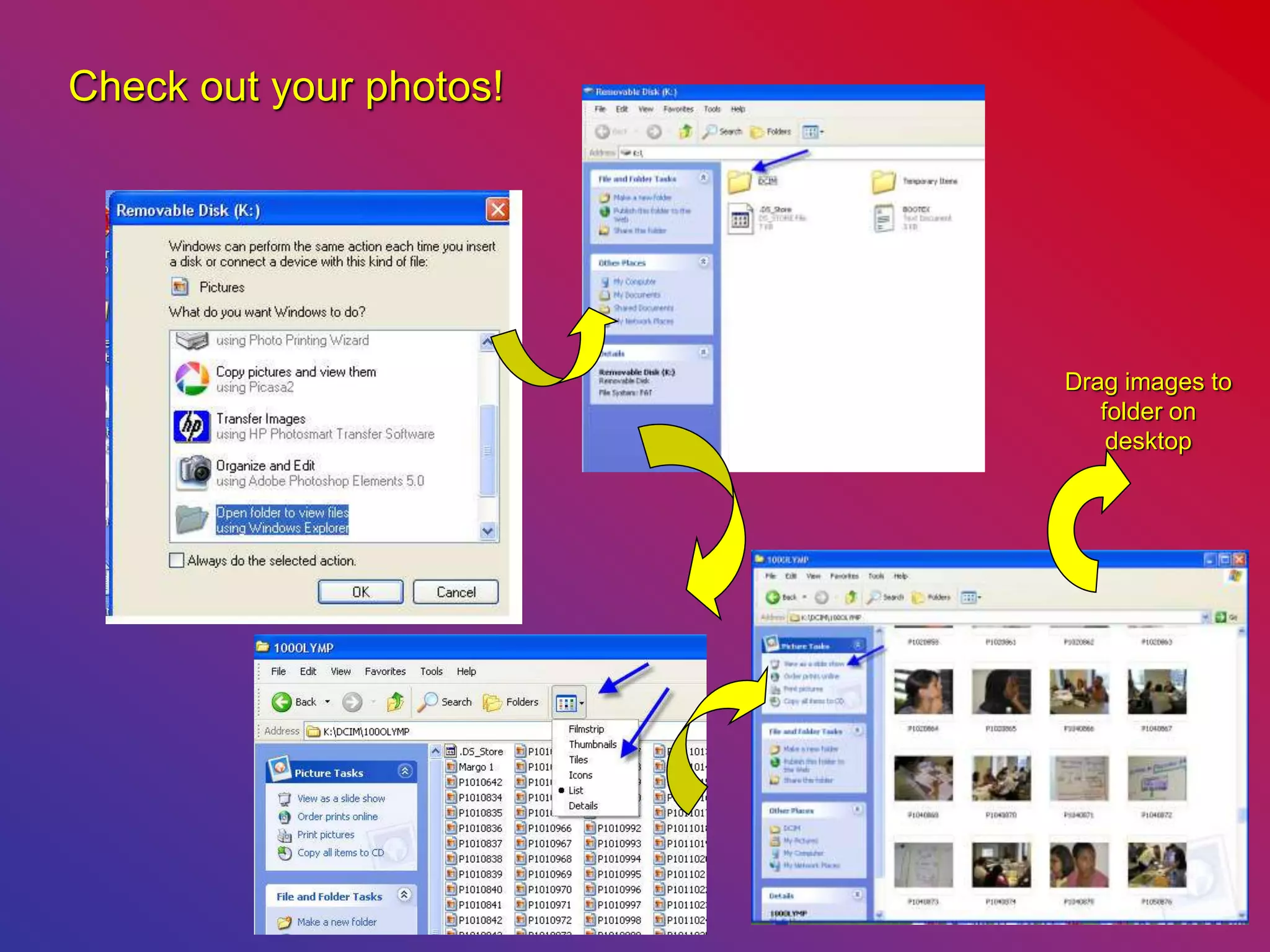Choose the Photo Printing Wizard printer icon

(192, 340)
